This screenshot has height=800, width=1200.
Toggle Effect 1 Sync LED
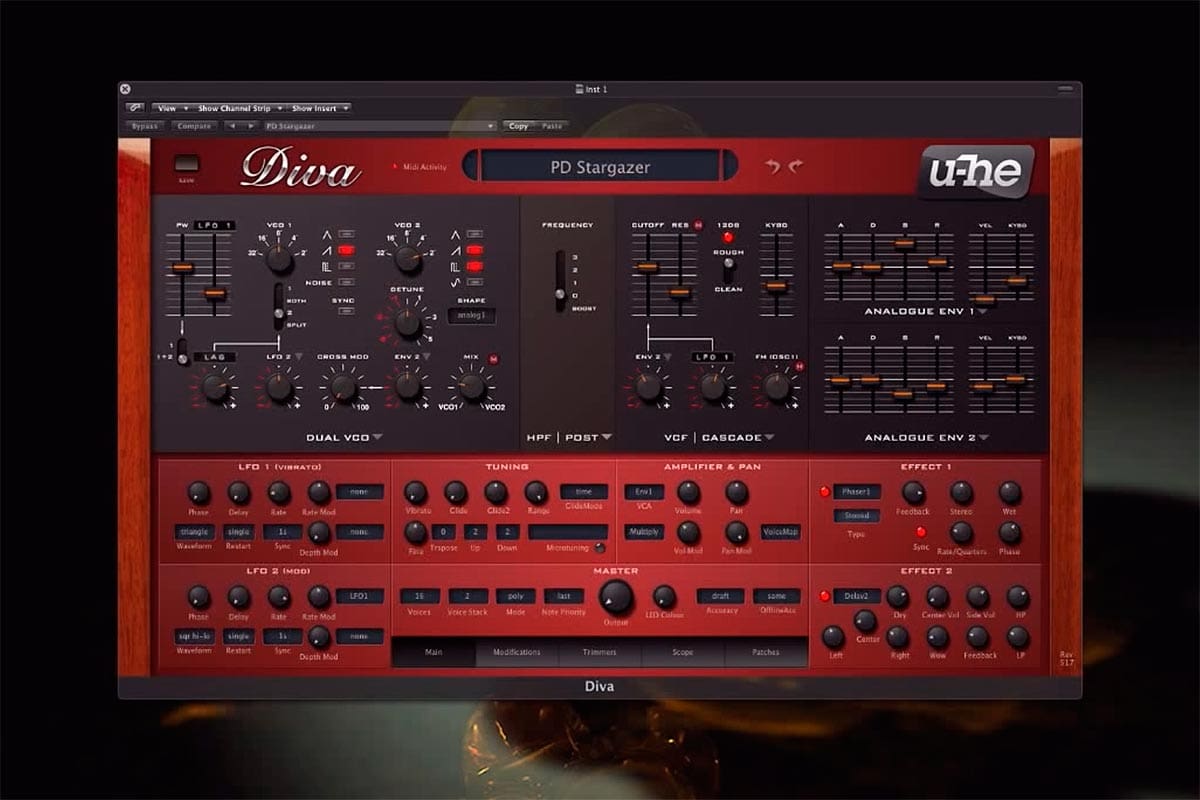point(921,532)
